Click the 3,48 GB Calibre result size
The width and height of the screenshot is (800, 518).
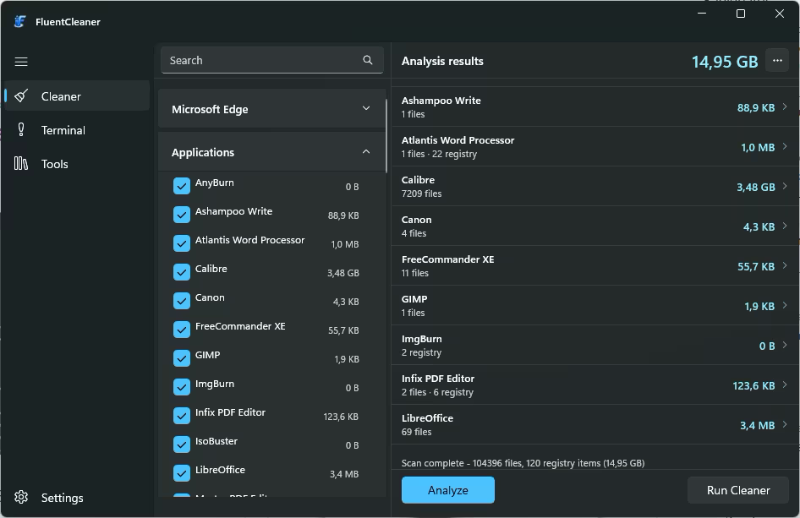[756, 187]
